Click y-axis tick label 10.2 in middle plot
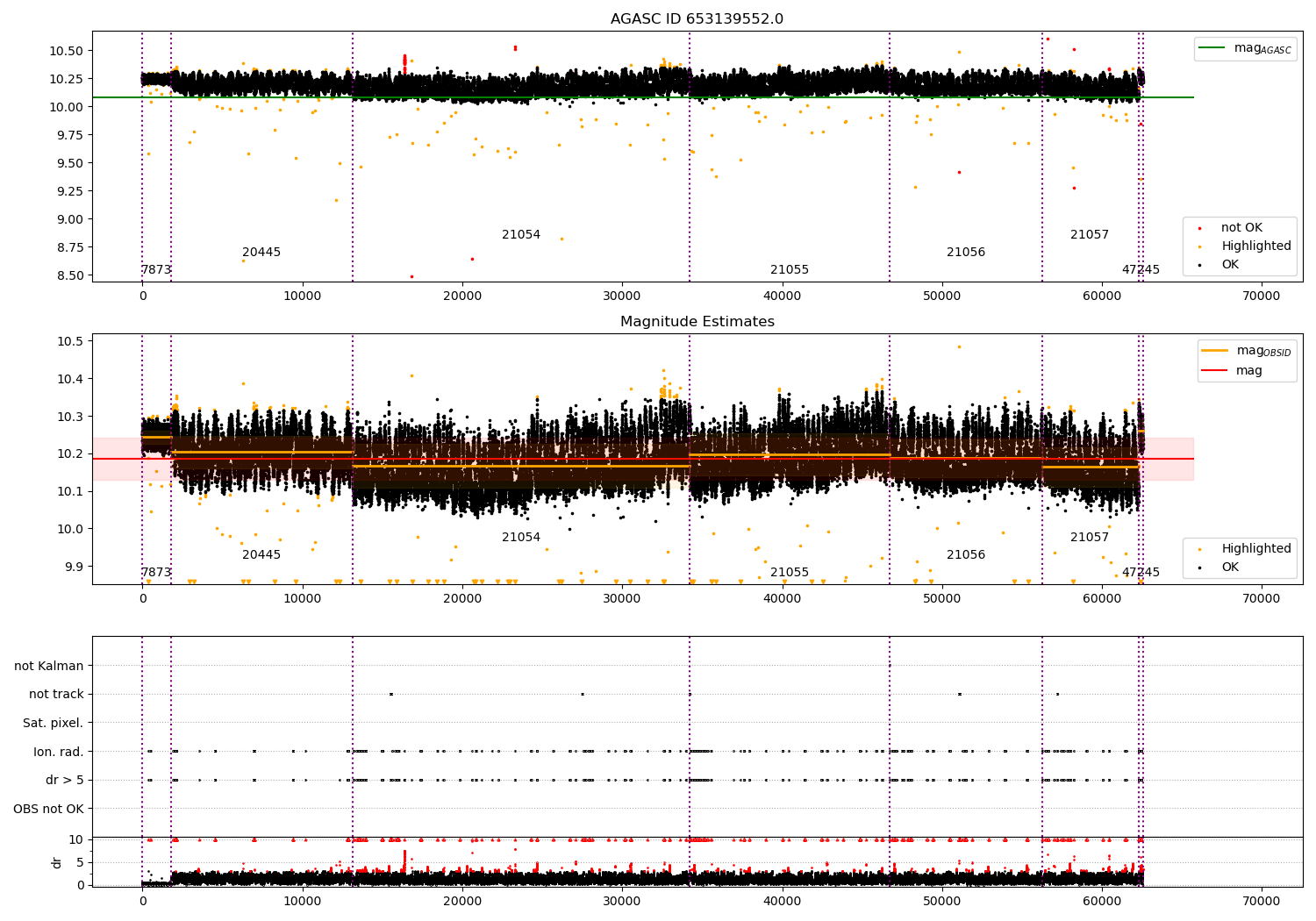The height and width of the screenshot is (921, 1316). point(69,453)
